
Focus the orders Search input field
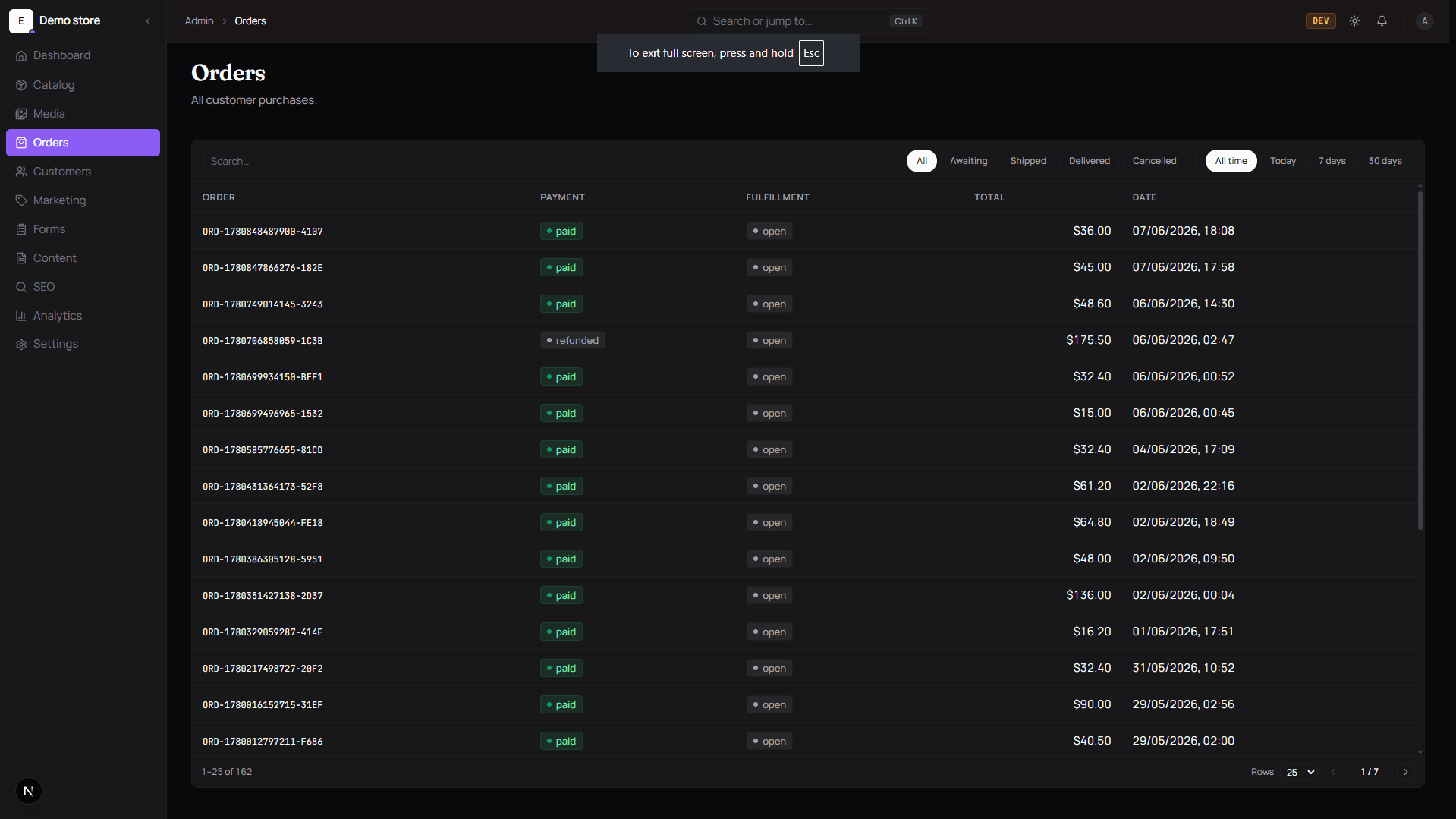click(x=302, y=161)
